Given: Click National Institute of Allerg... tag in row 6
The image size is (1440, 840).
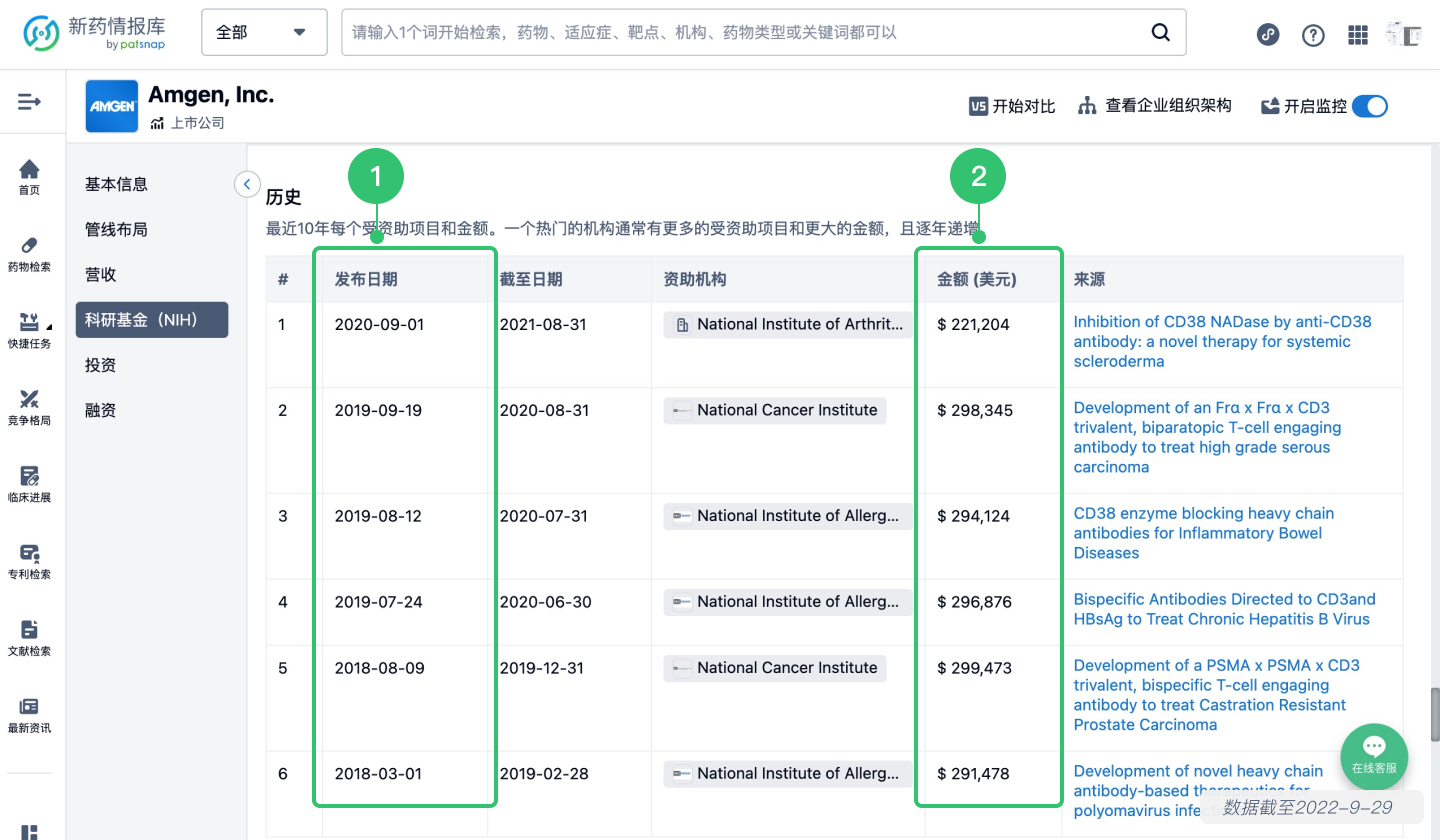Looking at the screenshot, I should tap(788, 774).
